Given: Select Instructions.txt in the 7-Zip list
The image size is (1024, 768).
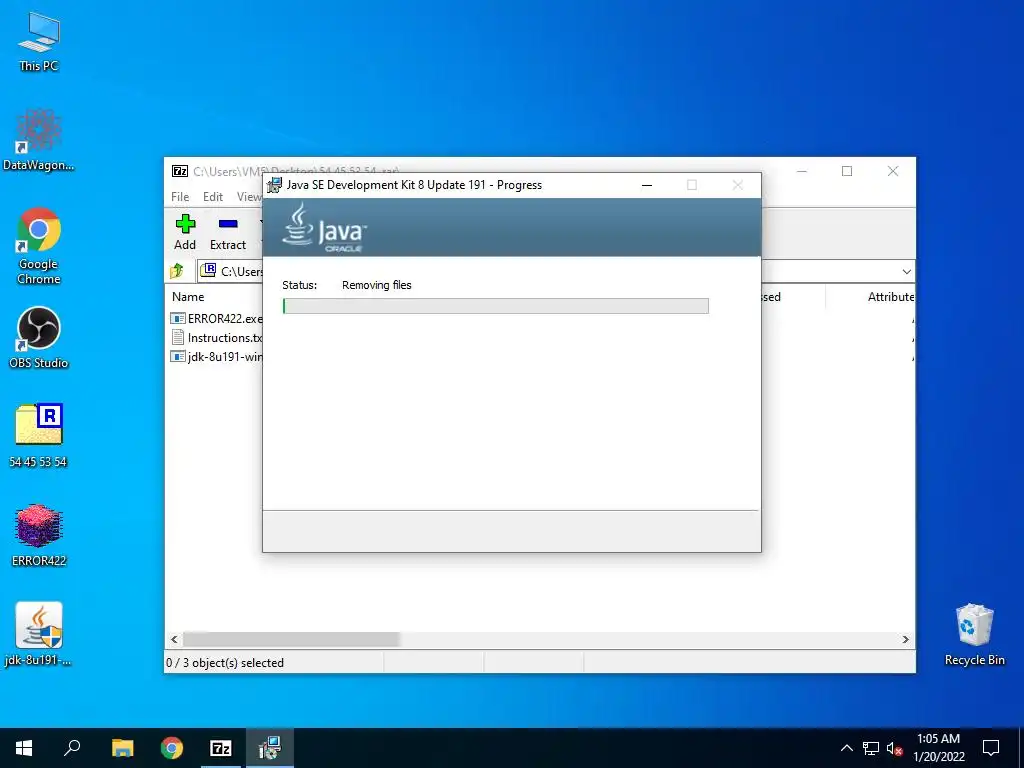Looking at the screenshot, I should point(216,338).
